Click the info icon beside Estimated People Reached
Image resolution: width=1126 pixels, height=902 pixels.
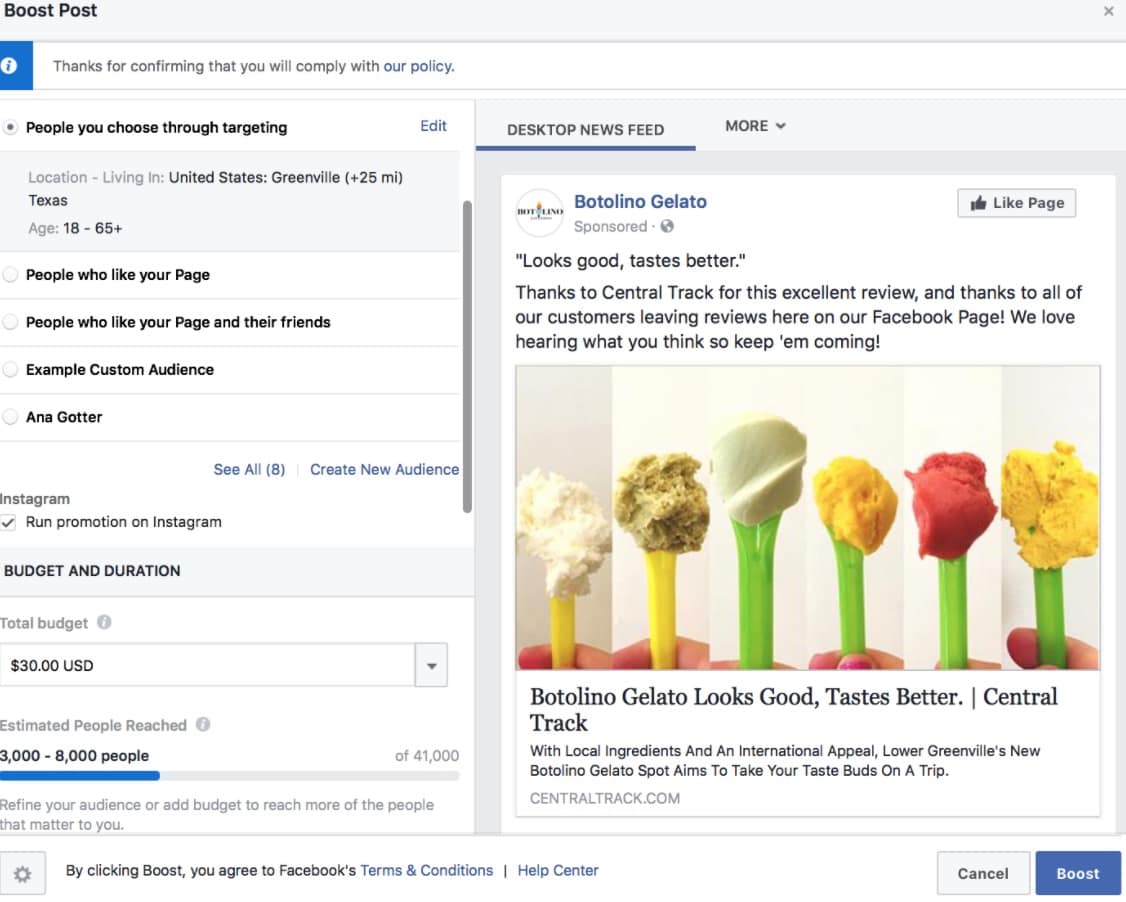coord(202,725)
